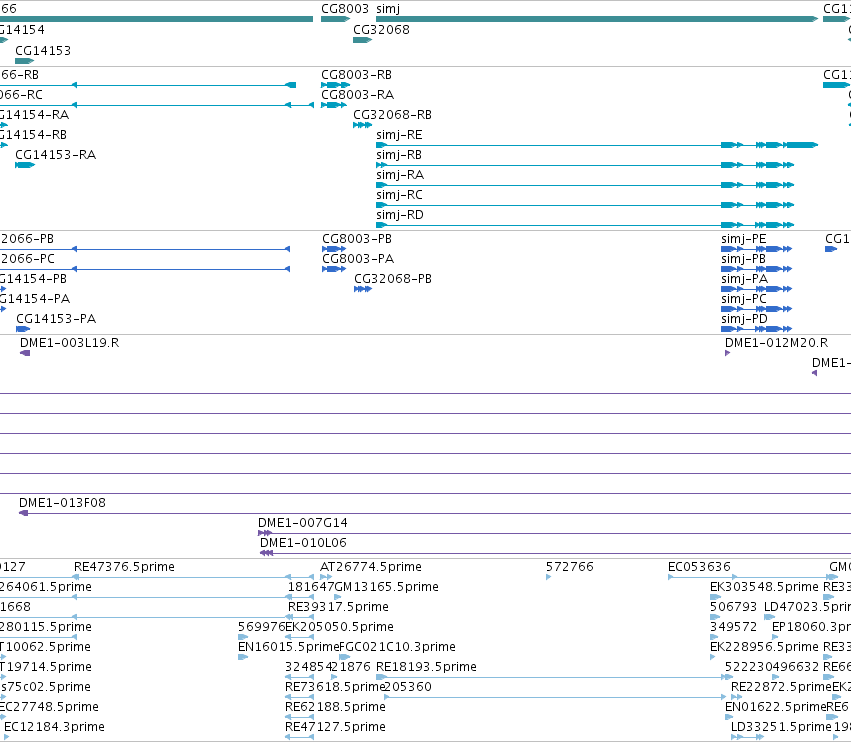This screenshot has width=851, height=742.
Task: Click EST AT26774.5prime
Action: (326, 578)
